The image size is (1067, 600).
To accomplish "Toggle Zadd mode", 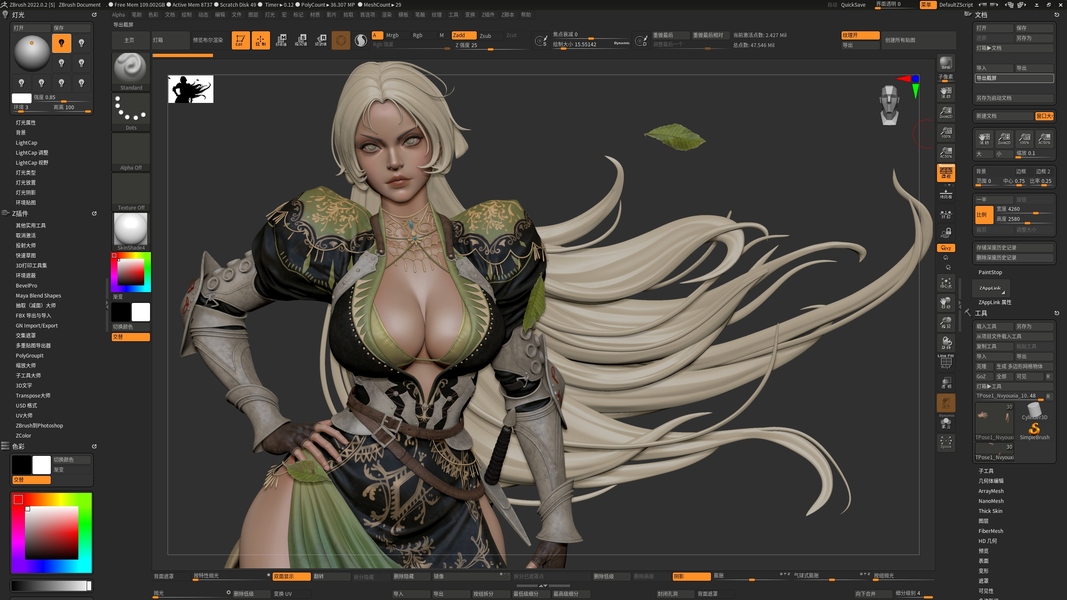I will click(463, 35).
